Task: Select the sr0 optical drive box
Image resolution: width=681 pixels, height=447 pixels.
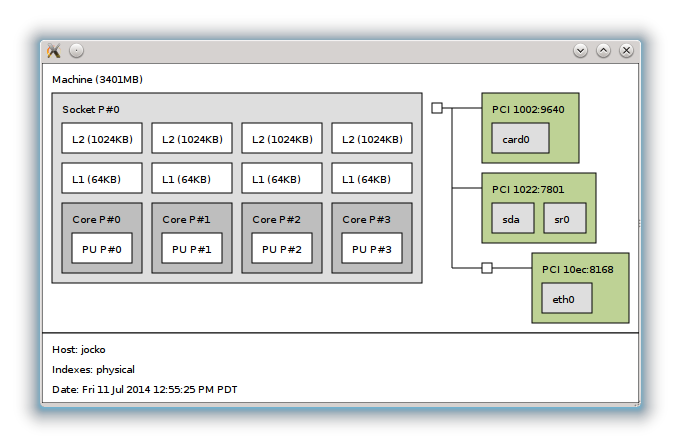Action: (564, 218)
